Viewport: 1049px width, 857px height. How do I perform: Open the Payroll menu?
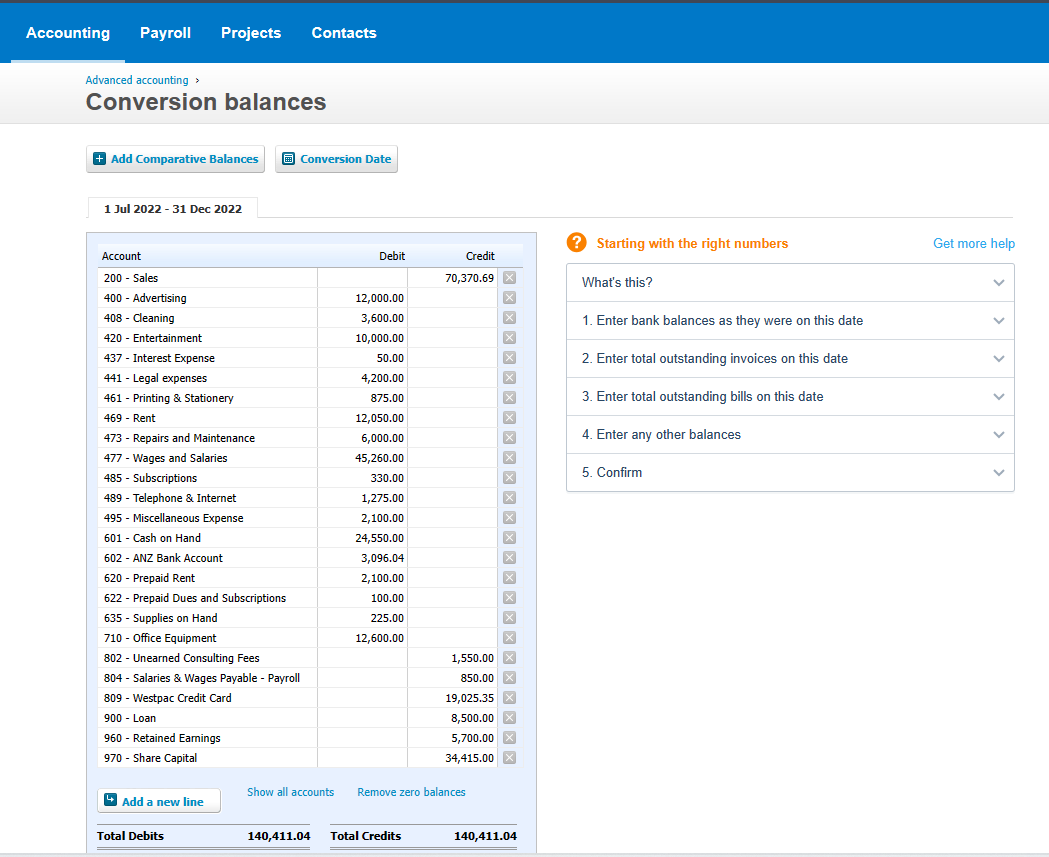tap(165, 33)
